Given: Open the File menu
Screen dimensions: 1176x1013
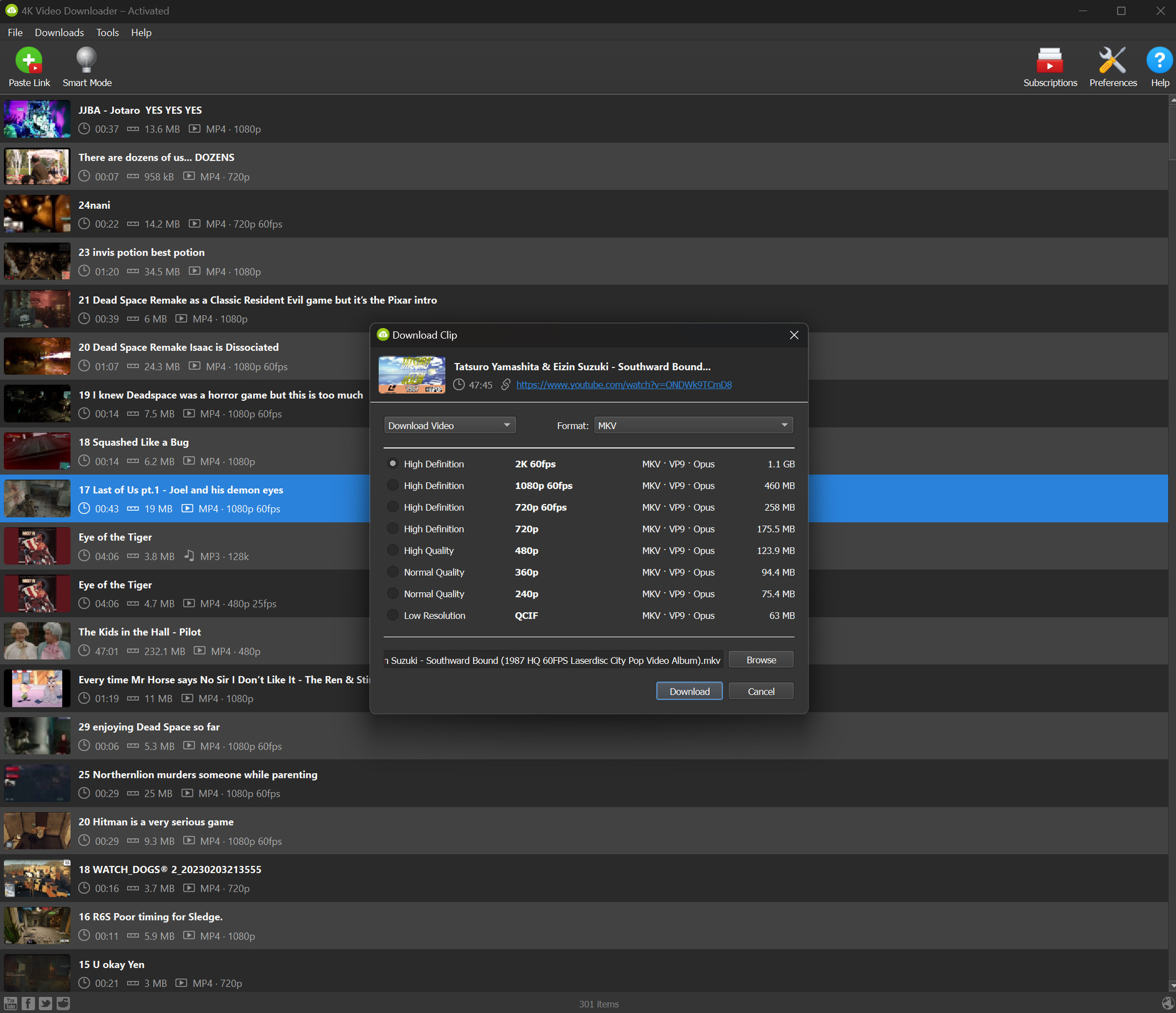Looking at the screenshot, I should coord(15,32).
